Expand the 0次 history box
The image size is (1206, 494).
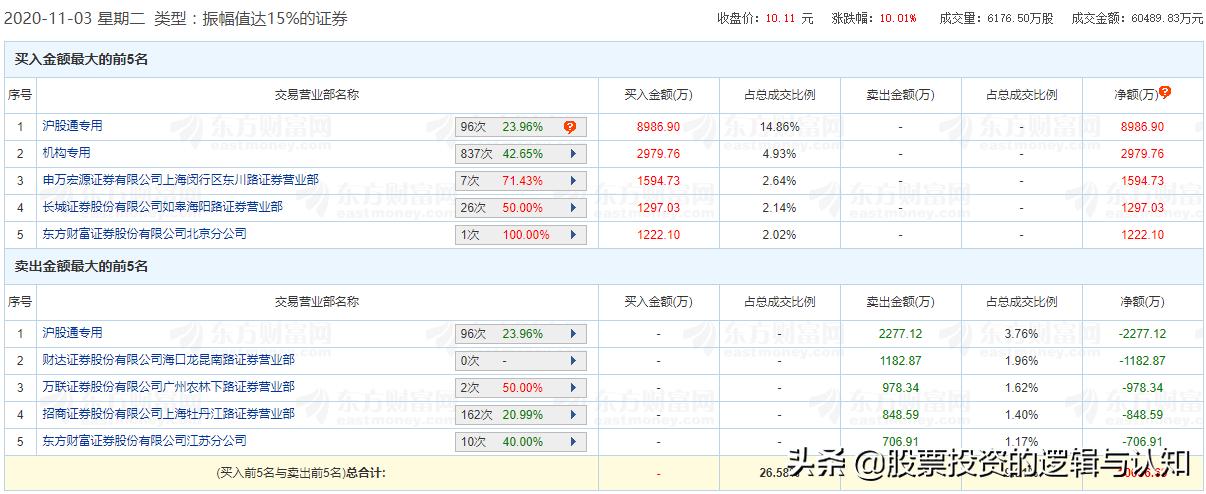pyautogui.click(x=521, y=361)
